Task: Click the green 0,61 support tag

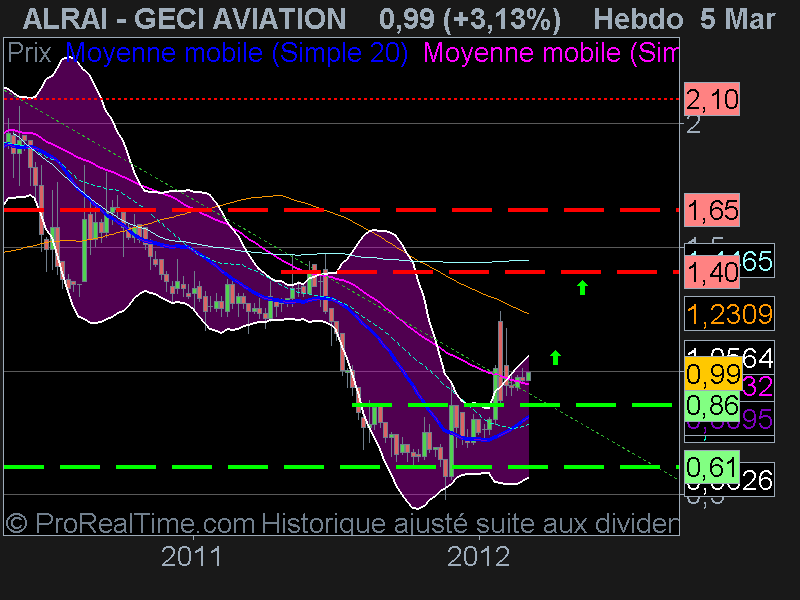Action: click(712, 467)
